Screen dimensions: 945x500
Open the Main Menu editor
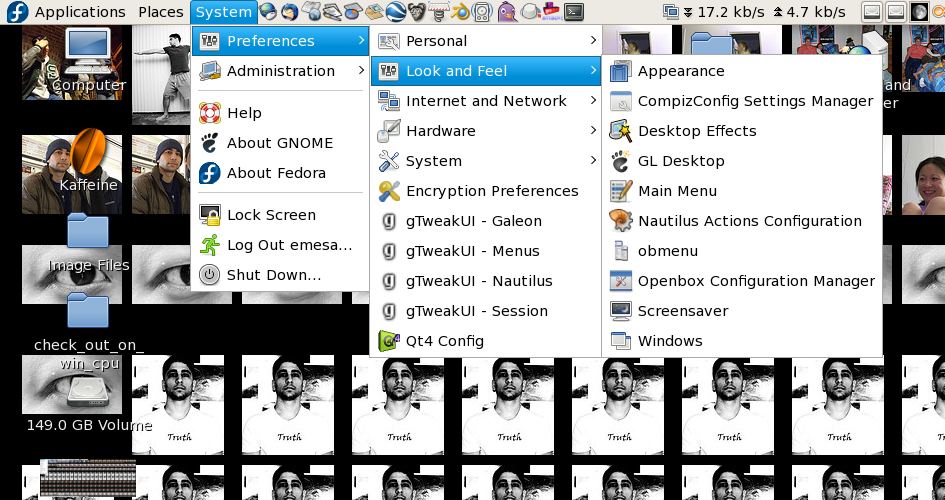click(742, 191)
